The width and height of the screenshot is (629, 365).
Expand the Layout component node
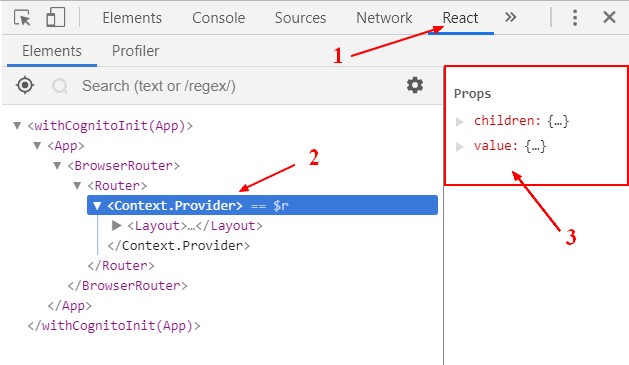(x=117, y=225)
